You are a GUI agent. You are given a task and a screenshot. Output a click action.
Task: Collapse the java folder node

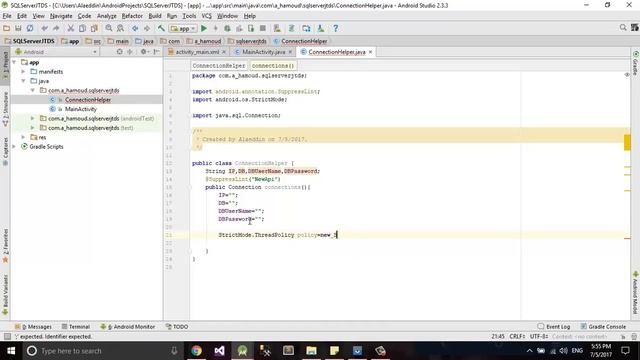[x=23, y=81]
